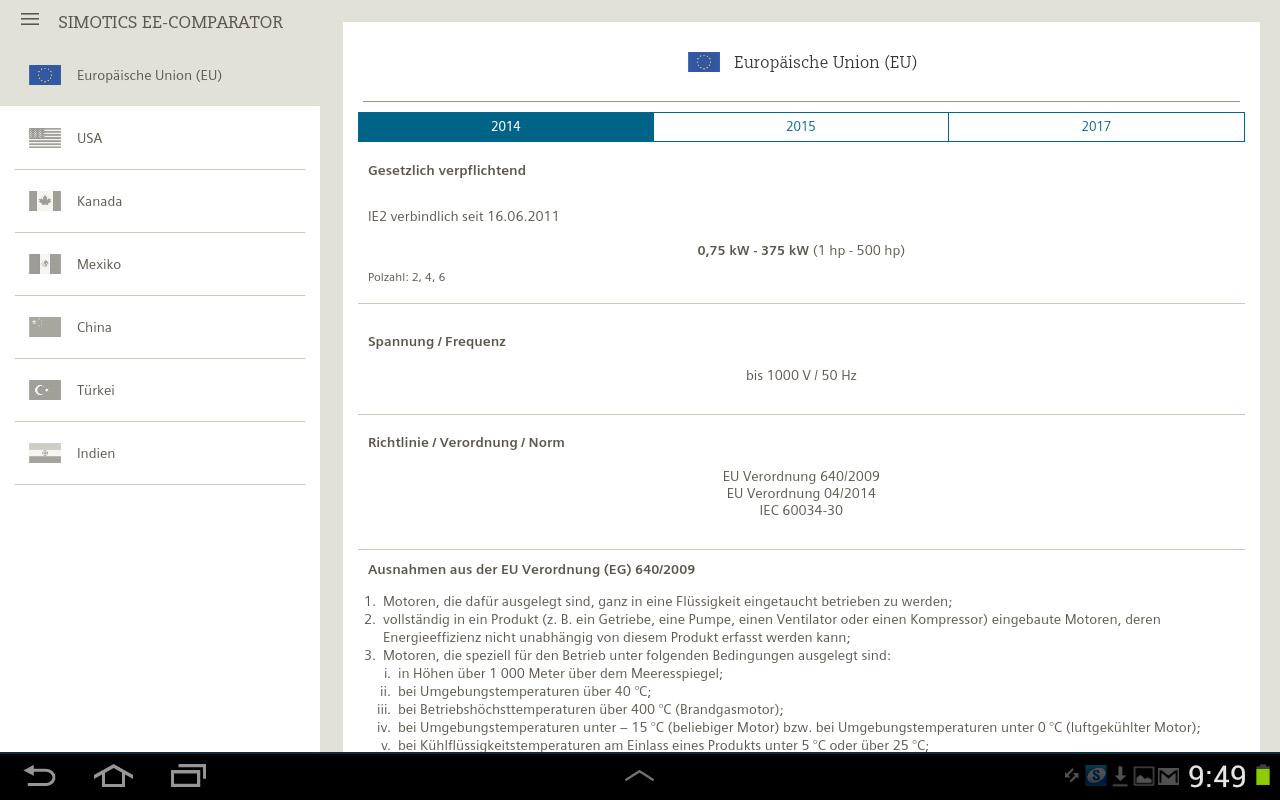This screenshot has width=1280, height=800.
Task: Pick Türkei in the sidebar
Action: click(x=160, y=390)
